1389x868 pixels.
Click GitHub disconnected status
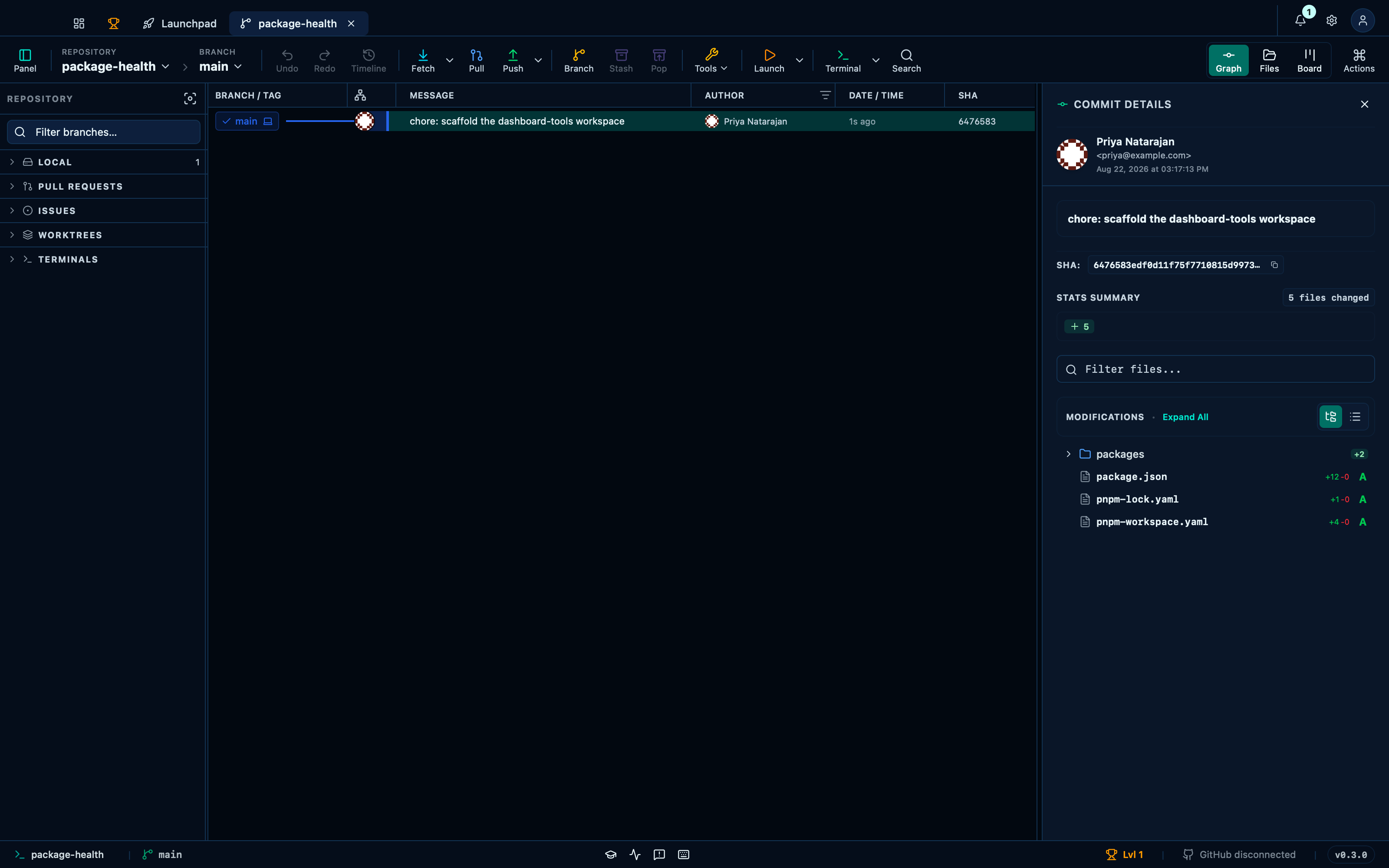(x=1239, y=854)
